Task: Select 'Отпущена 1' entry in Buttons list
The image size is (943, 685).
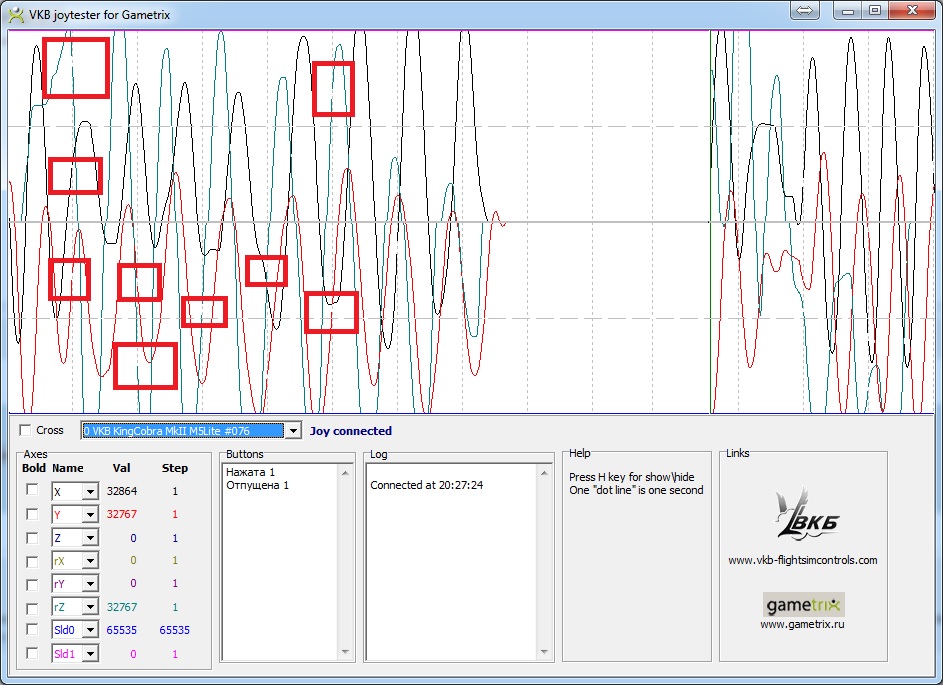Action: (x=257, y=485)
